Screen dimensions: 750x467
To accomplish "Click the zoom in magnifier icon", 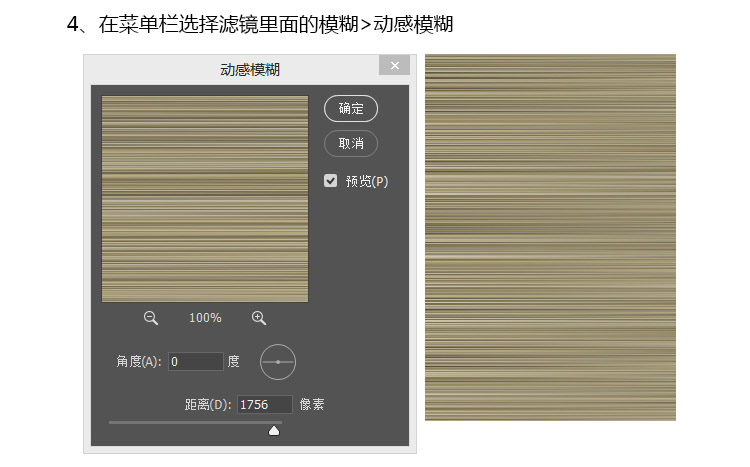I will 259,318.
